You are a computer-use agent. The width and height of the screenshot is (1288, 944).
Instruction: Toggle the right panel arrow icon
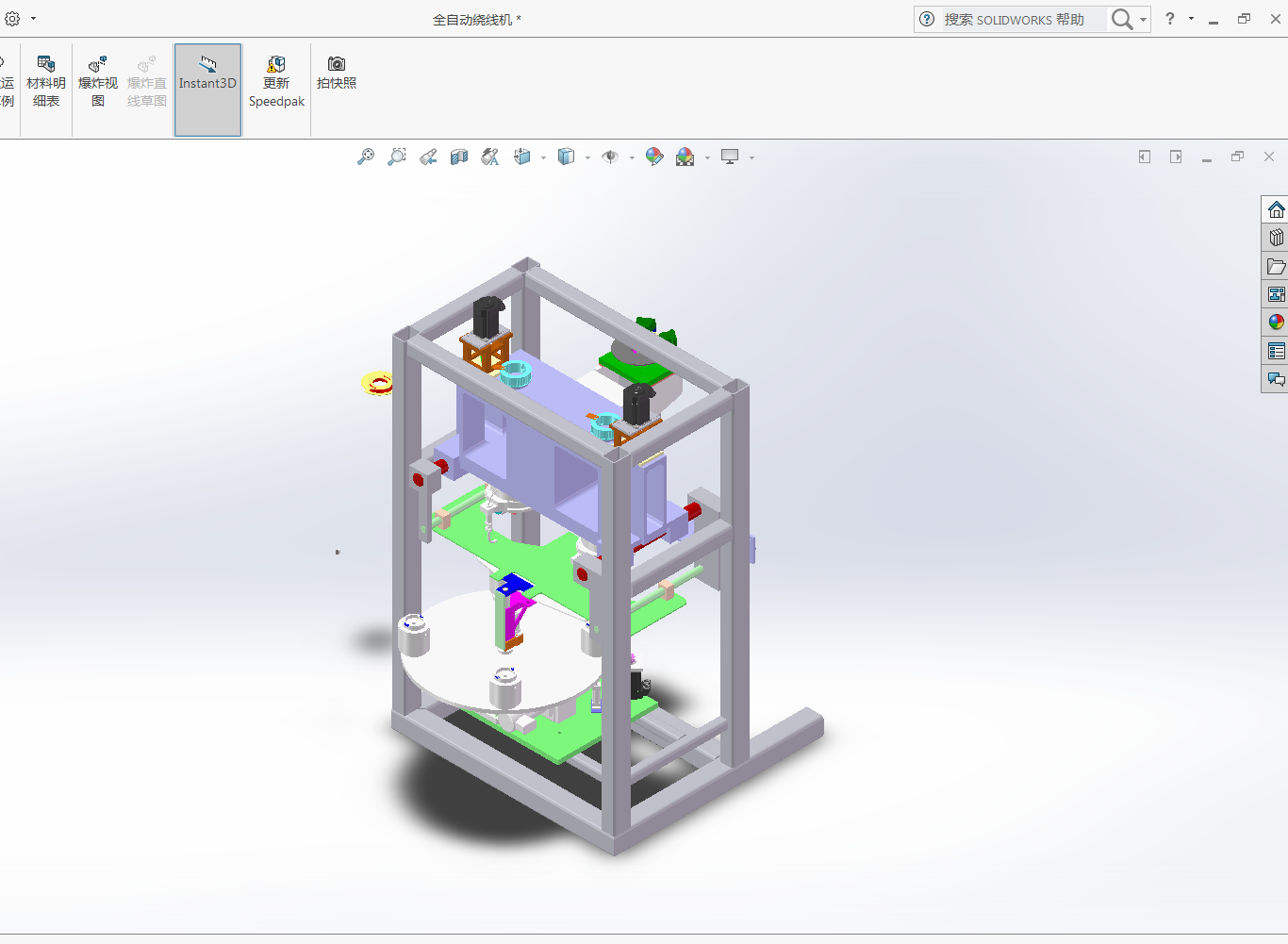(x=1176, y=157)
